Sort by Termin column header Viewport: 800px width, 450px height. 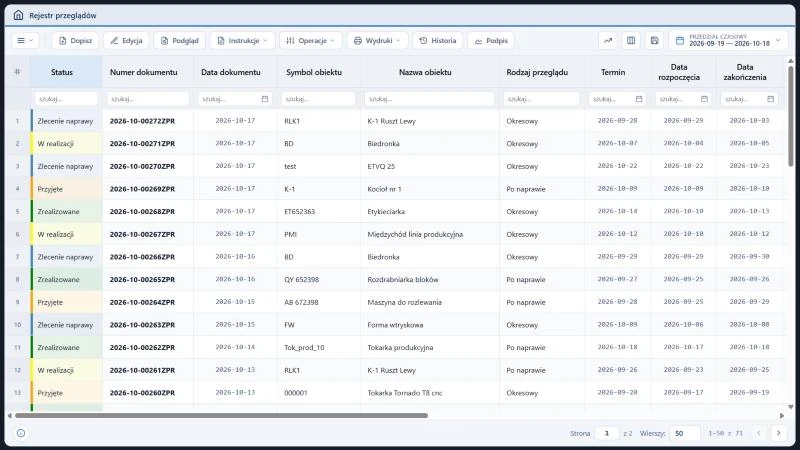click(x=613, y=72)
